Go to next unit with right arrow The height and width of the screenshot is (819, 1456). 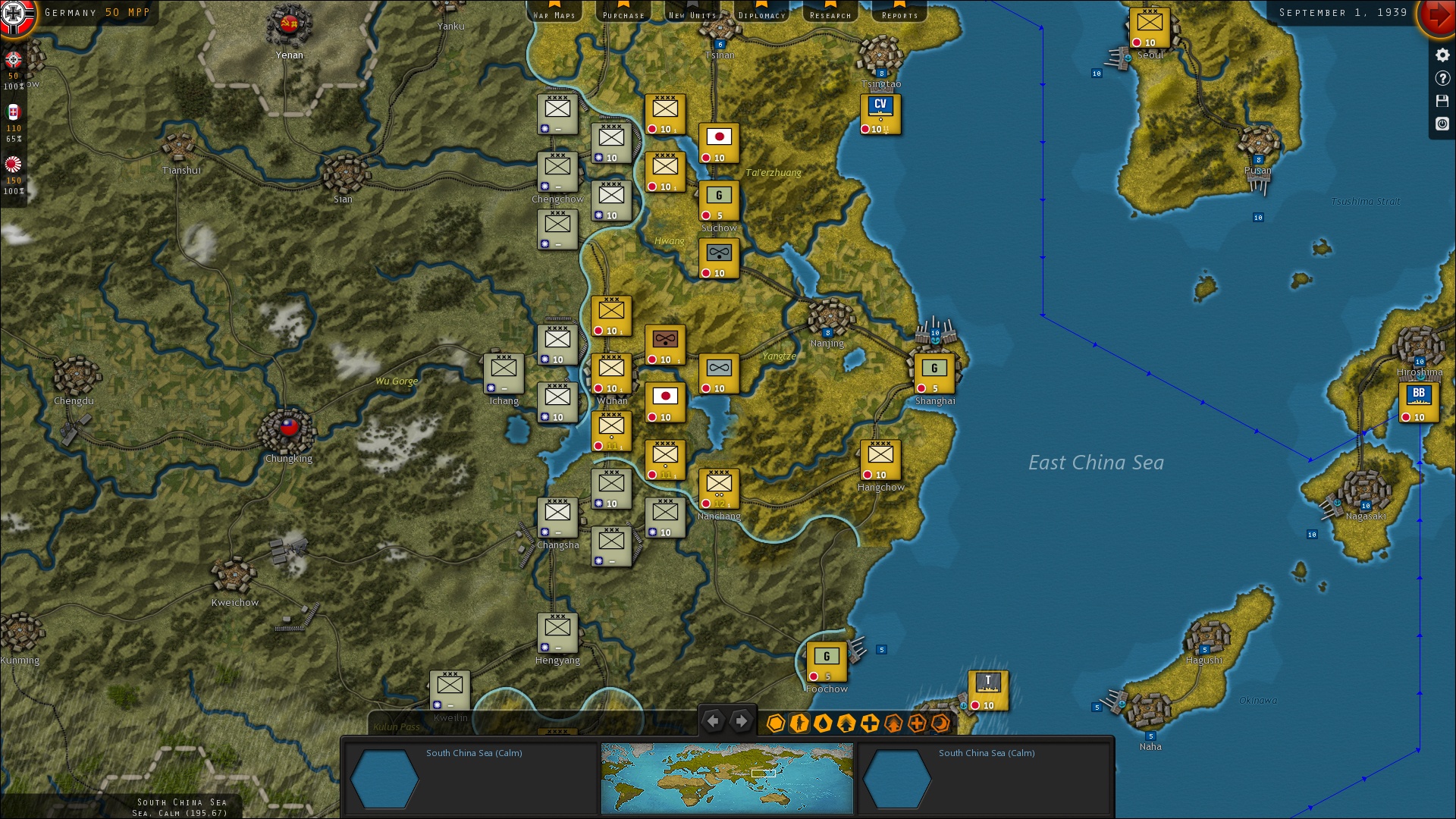point(741,721)
